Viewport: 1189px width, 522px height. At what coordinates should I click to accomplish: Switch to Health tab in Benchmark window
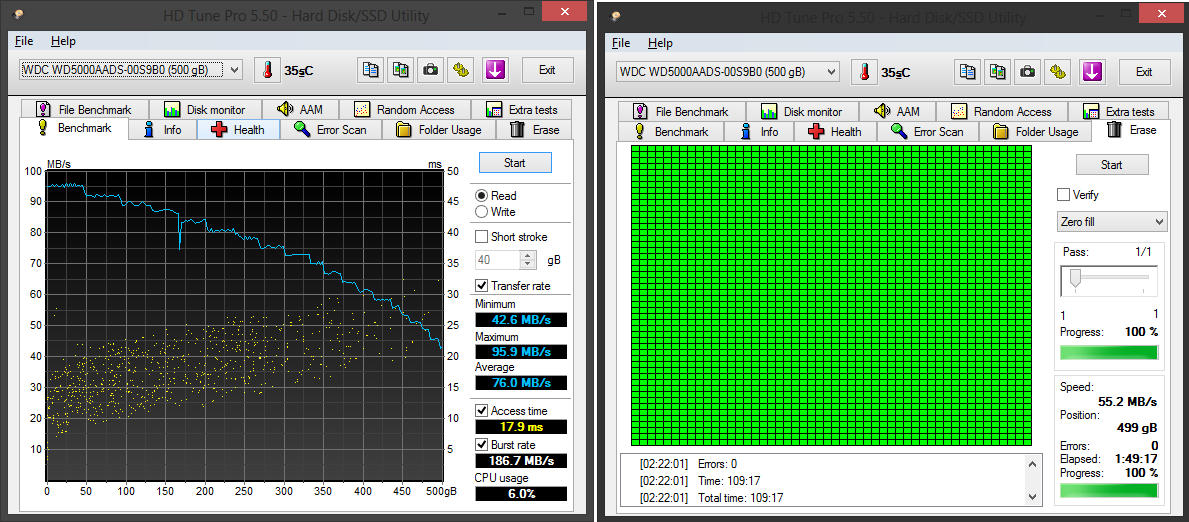coord(238,130)
